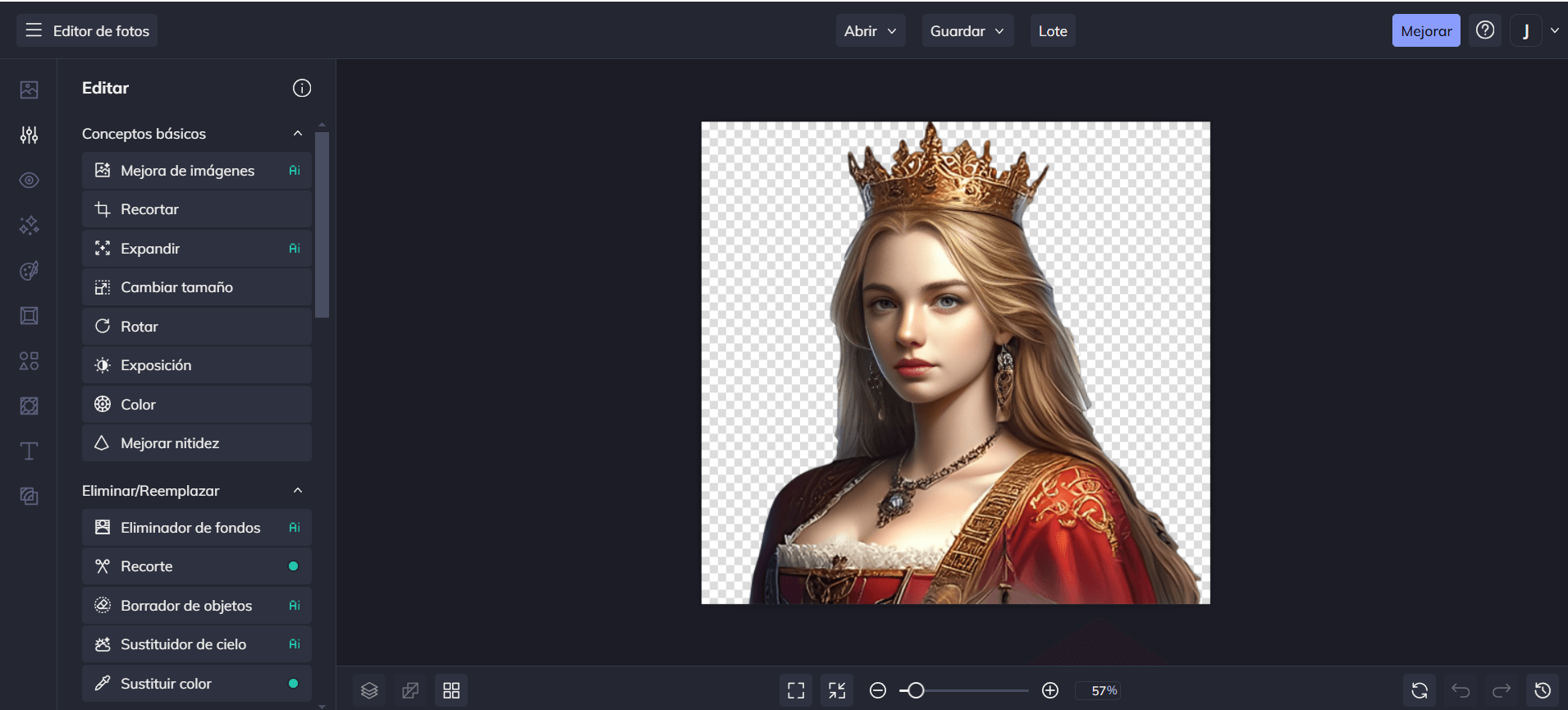The width and height of the screenshot is (1568, 710).
Task: Click the reset/refresh icon at bottom right
Action: click(x=1419, y=690)
